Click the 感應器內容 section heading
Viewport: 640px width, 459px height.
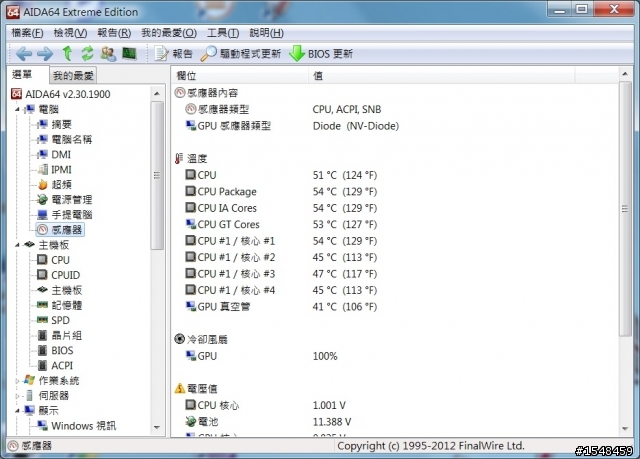207,93
